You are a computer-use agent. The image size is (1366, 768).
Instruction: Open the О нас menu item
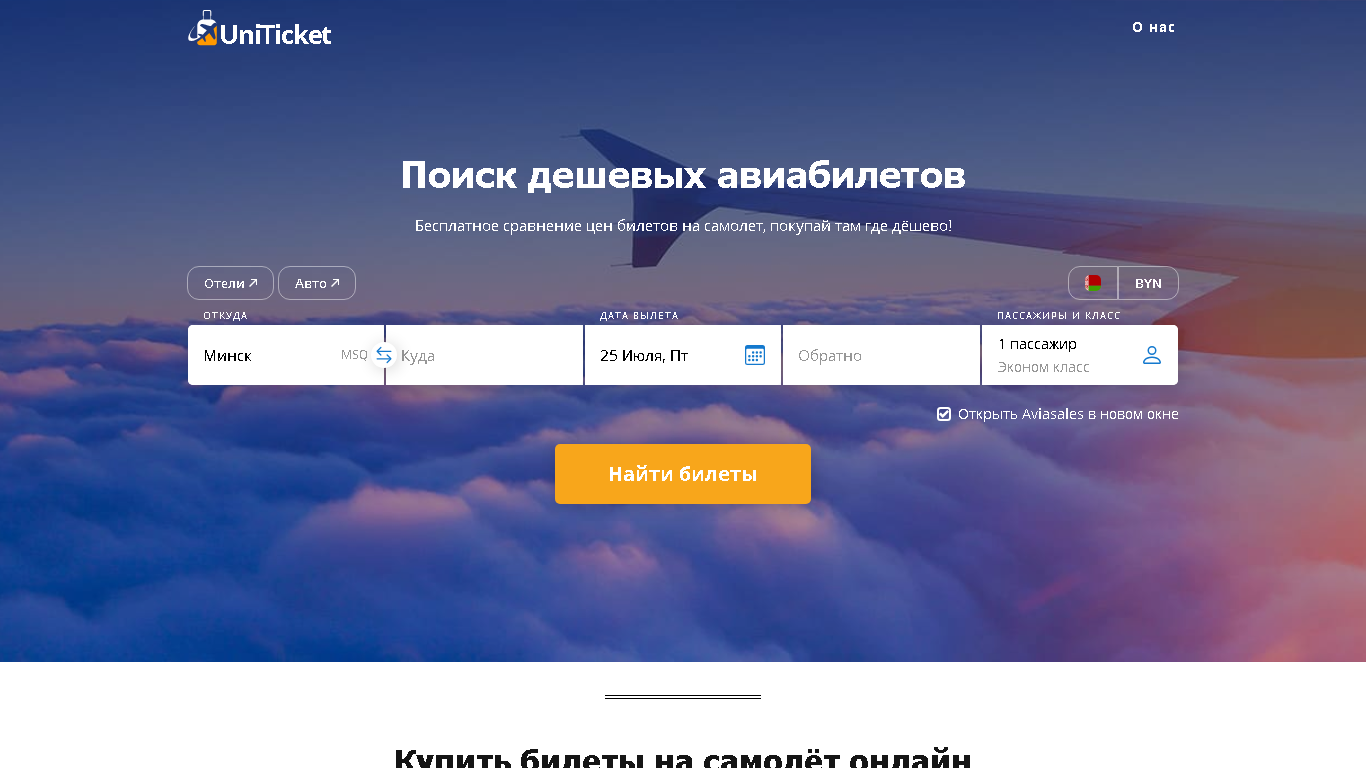[1153, 27]
